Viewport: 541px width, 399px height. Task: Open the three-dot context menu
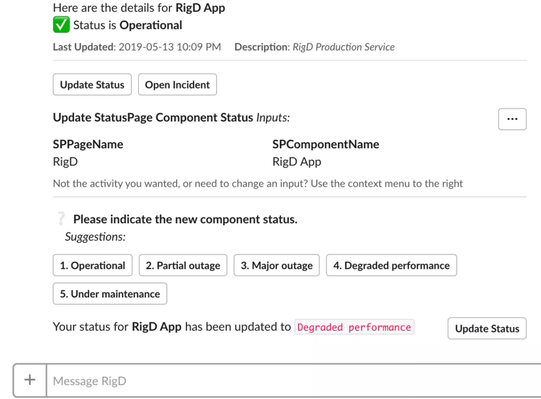pos(512,119)
